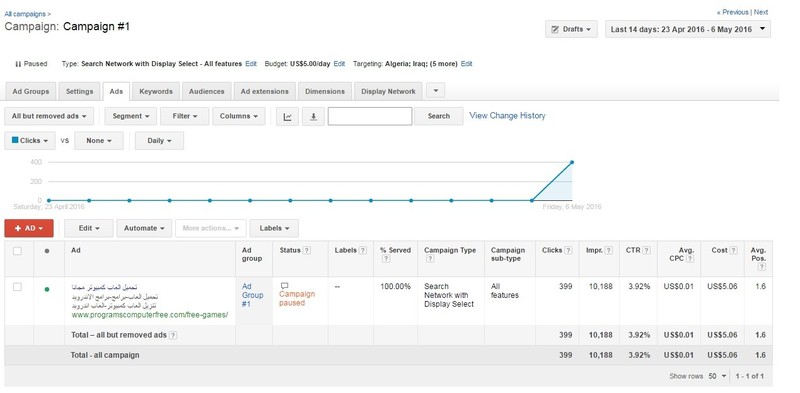
Task: Switch to the Keywords tab
Action: [156, 91]
